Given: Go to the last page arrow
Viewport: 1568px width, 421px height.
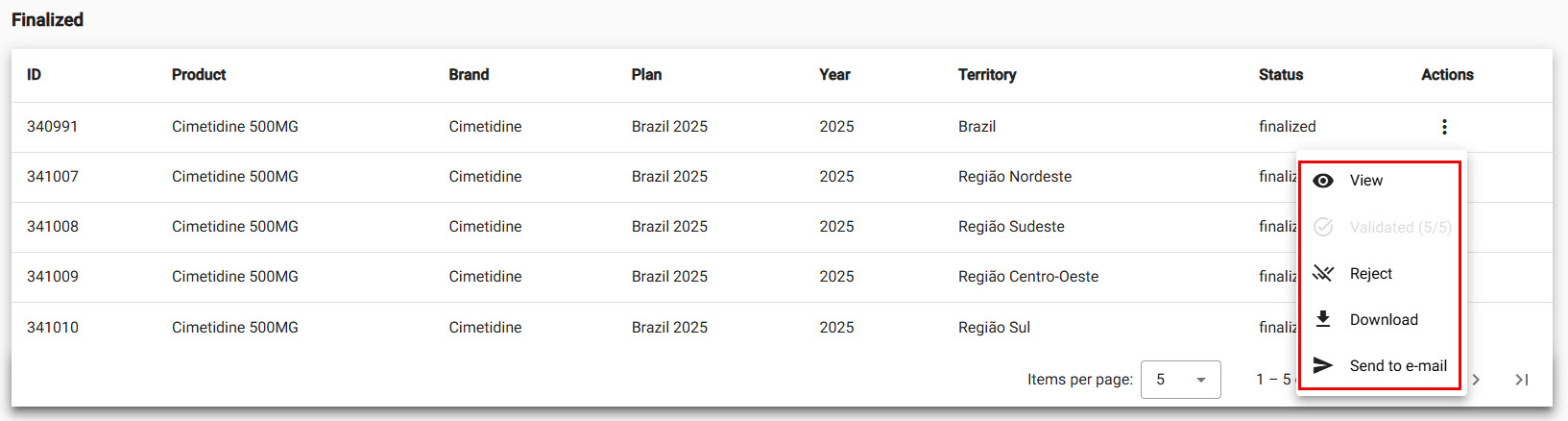Looking at the screenshot, I should 1522,380.
